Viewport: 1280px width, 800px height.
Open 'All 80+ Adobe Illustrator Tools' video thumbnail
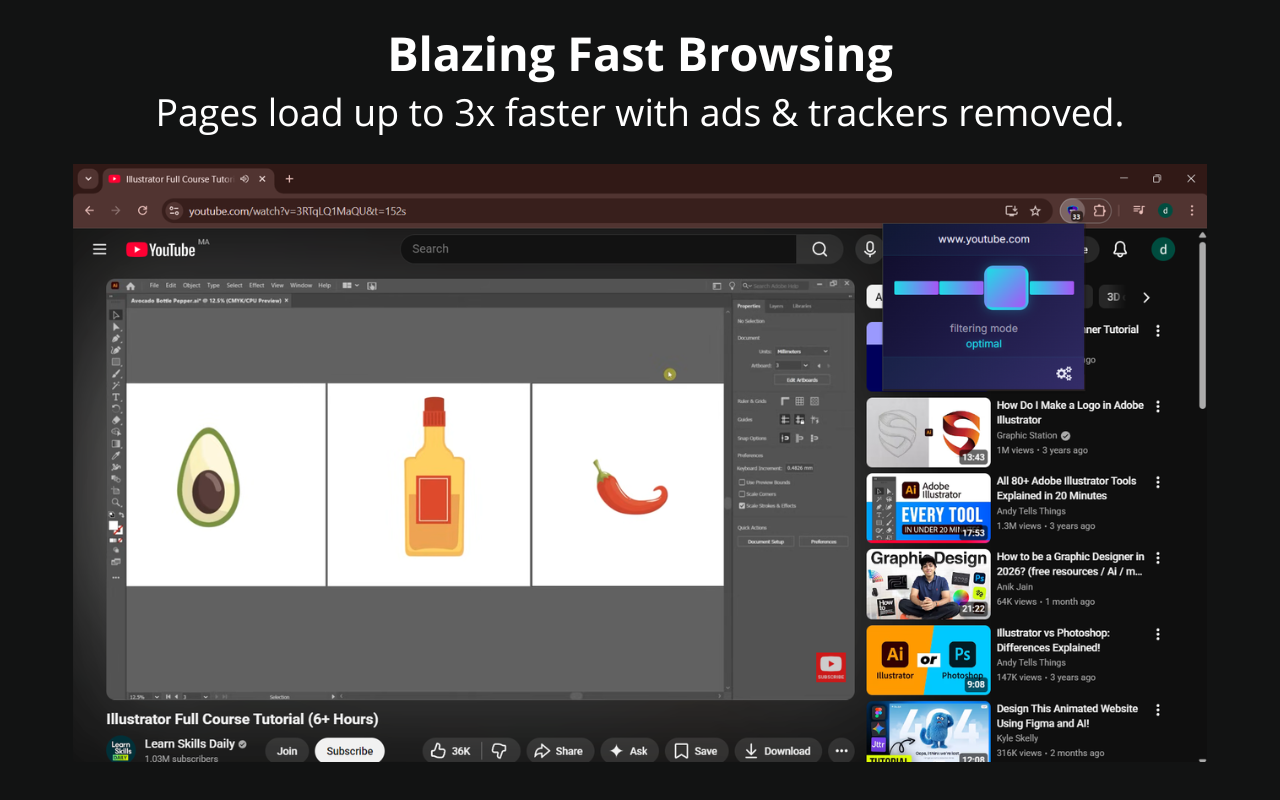(928, 508)
